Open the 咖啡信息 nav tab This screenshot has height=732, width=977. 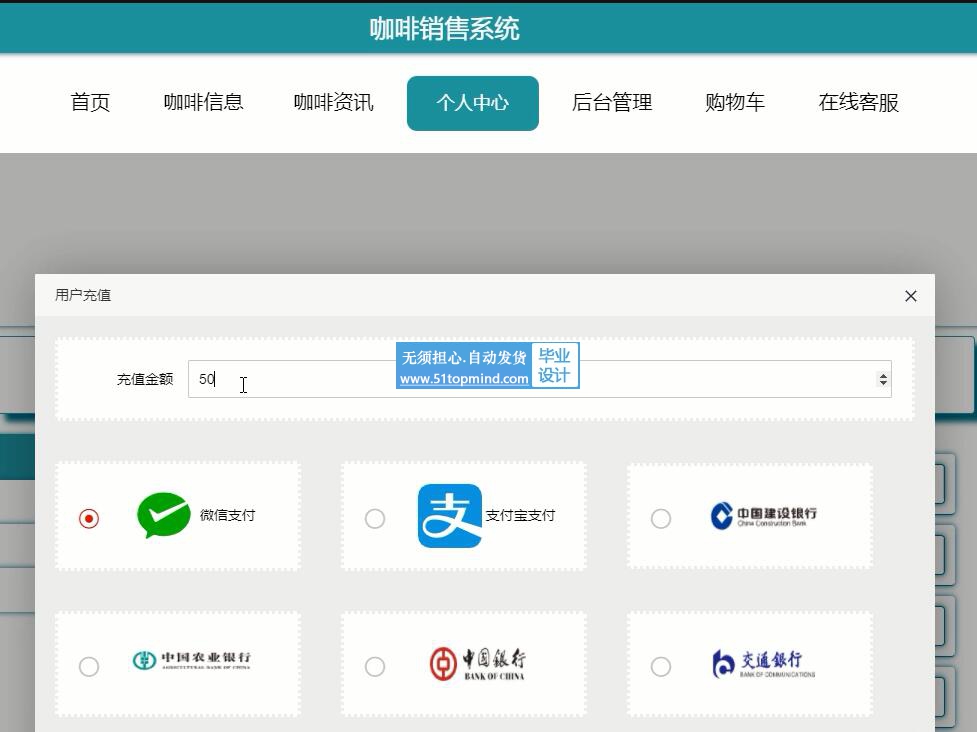[203, 103]
